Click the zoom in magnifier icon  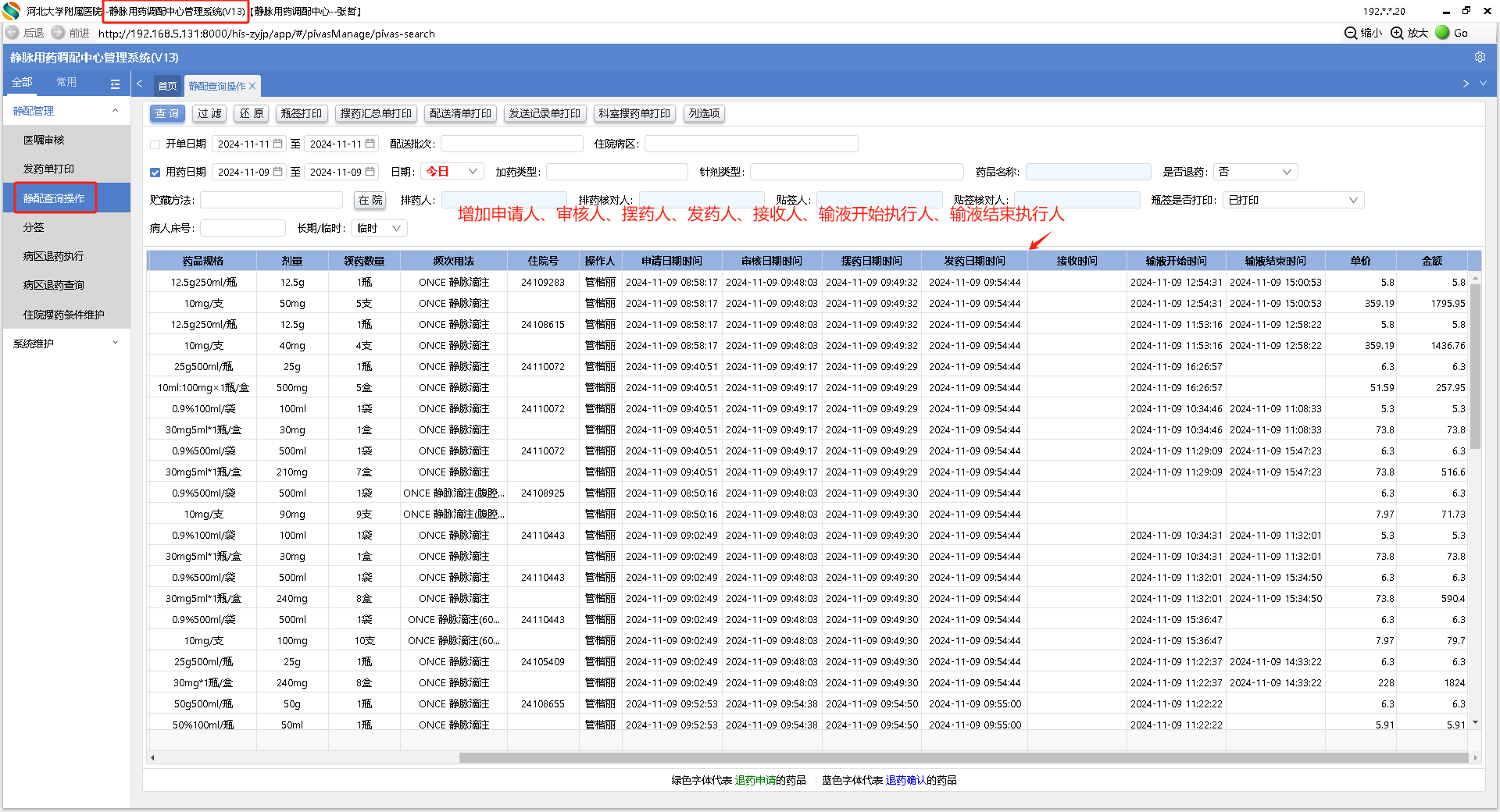pyautogui.click(x=1398, y=33)
